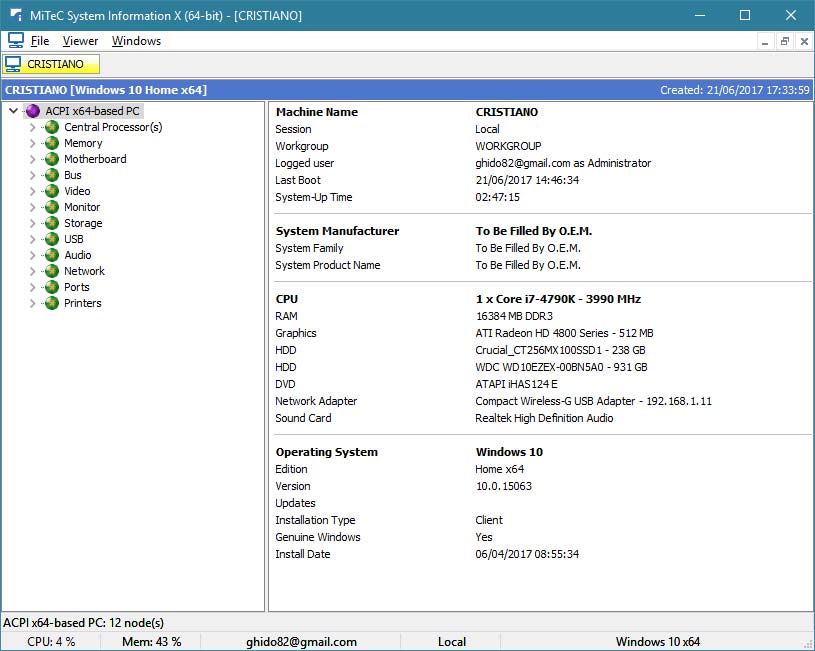Select the Ports item in the tree
Screen dimensions: 815x651
[77, 287]
